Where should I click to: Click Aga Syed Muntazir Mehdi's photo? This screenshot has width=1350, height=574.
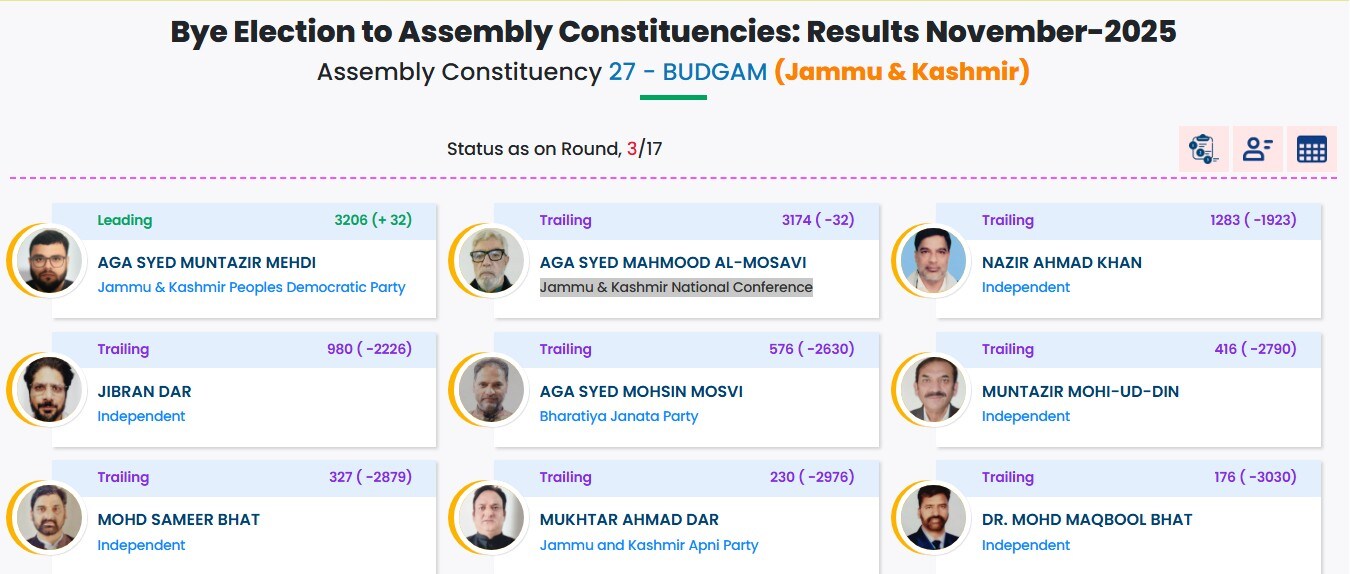50,260
